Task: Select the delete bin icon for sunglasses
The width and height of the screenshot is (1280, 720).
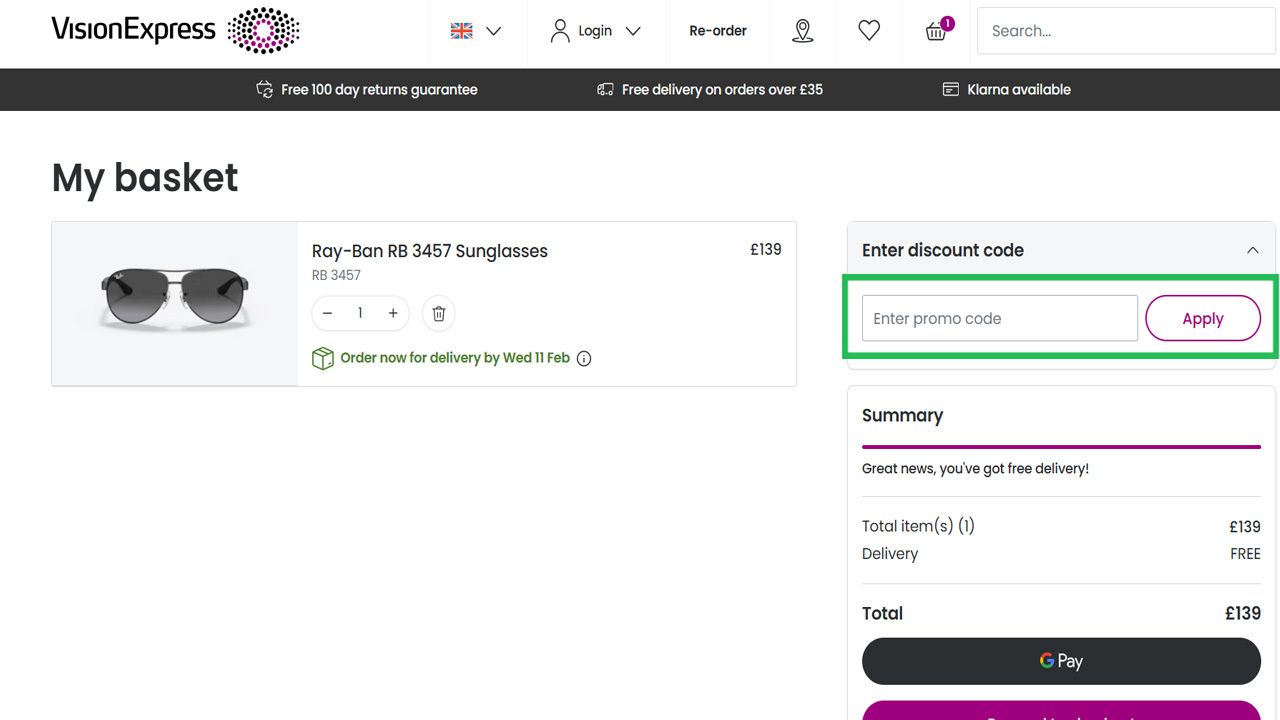Action: (438, 313)
